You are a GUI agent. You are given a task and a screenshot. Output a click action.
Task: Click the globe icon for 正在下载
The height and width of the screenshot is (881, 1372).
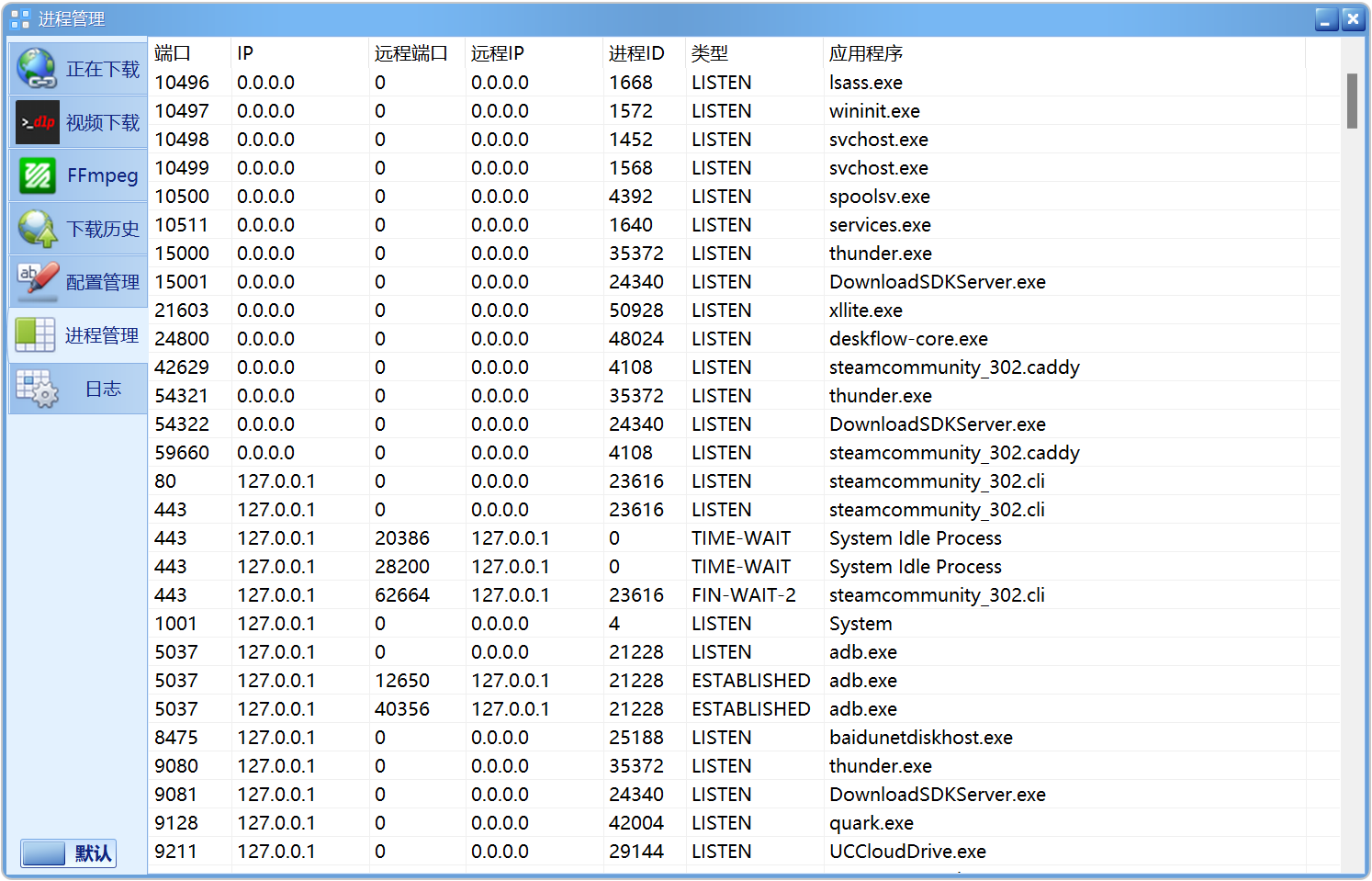coord(37,69)
